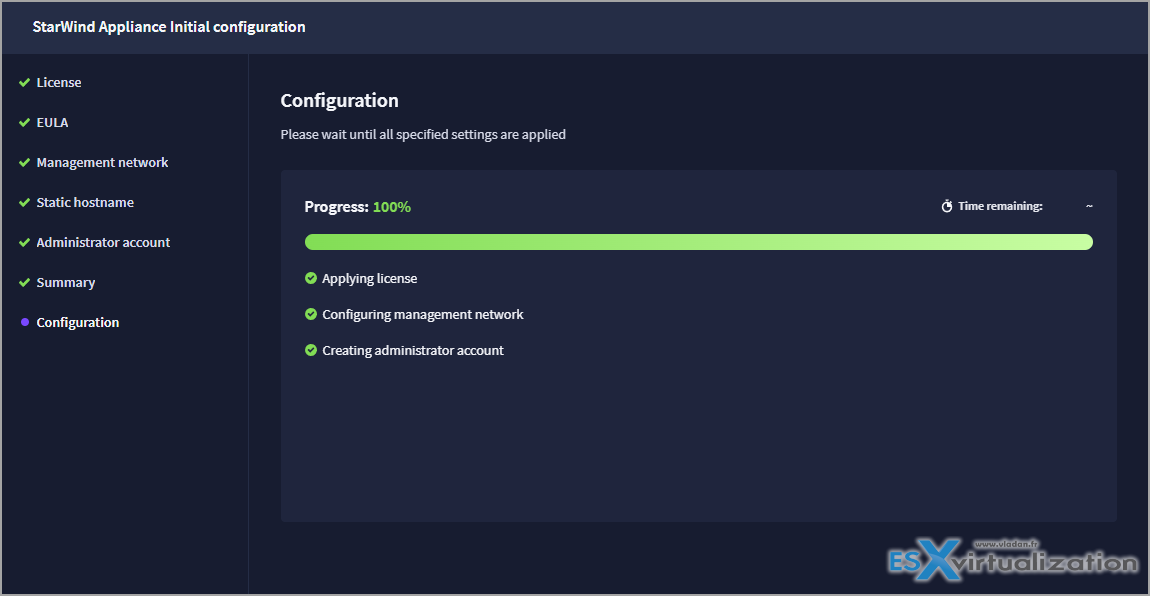Open the Administrator account step

pyautogui.click(x=103, y=243)
